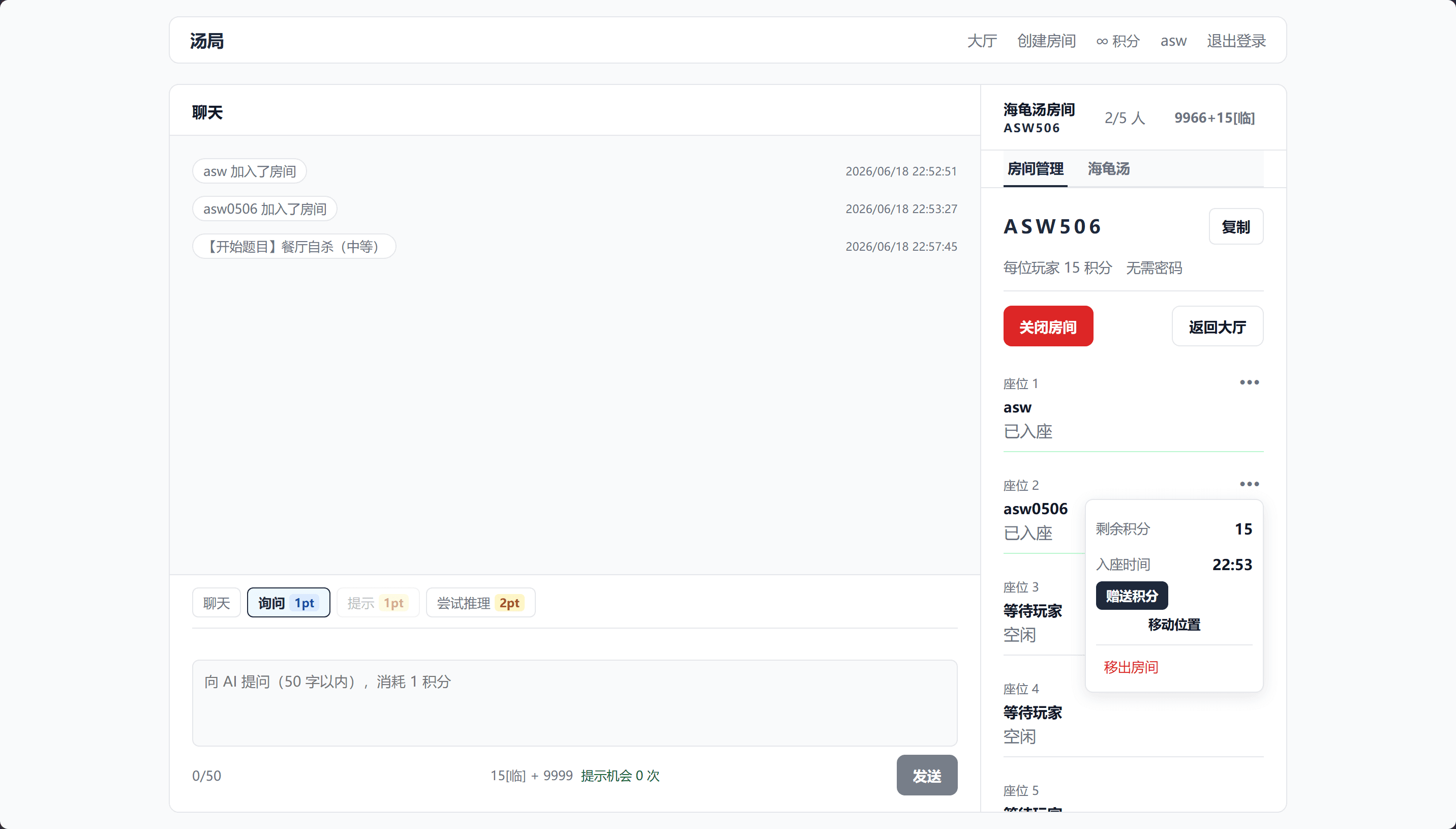Screen dimensions: 1456x829
Task: Click the 无需密码 label
Action: pyautogui.click(x=1154, y=267)
